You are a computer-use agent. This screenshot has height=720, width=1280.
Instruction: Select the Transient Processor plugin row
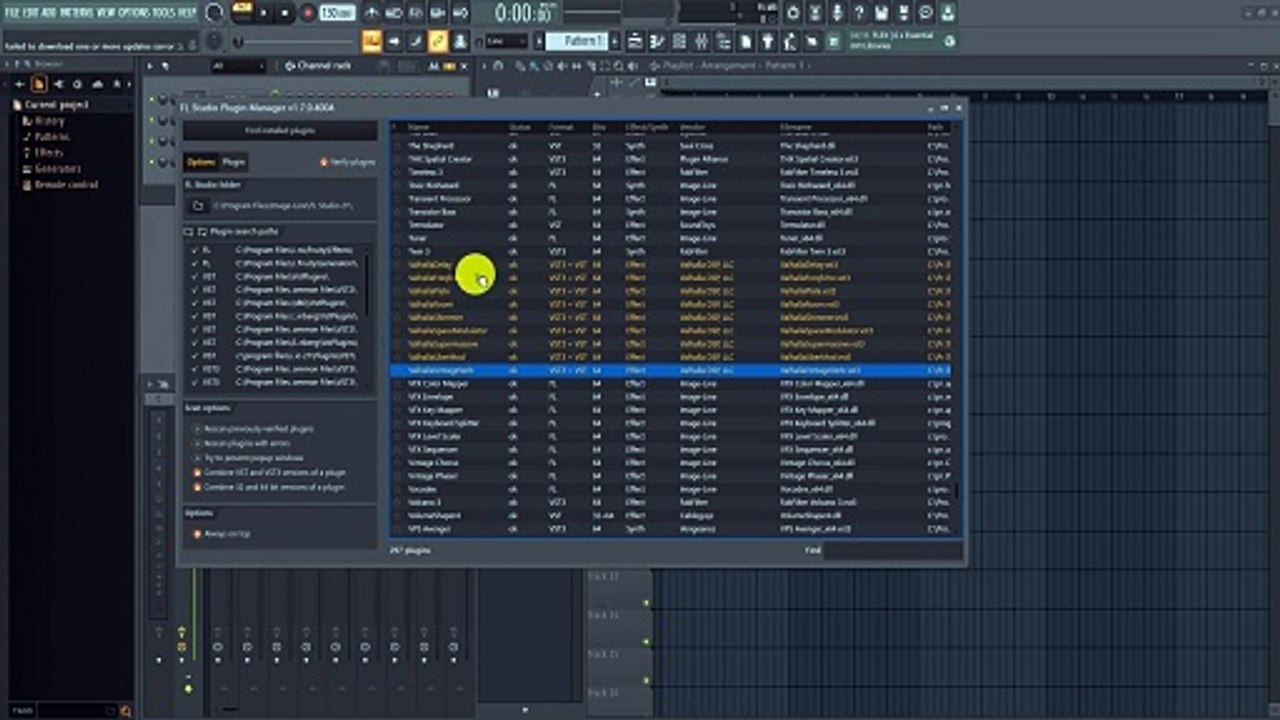670,199
